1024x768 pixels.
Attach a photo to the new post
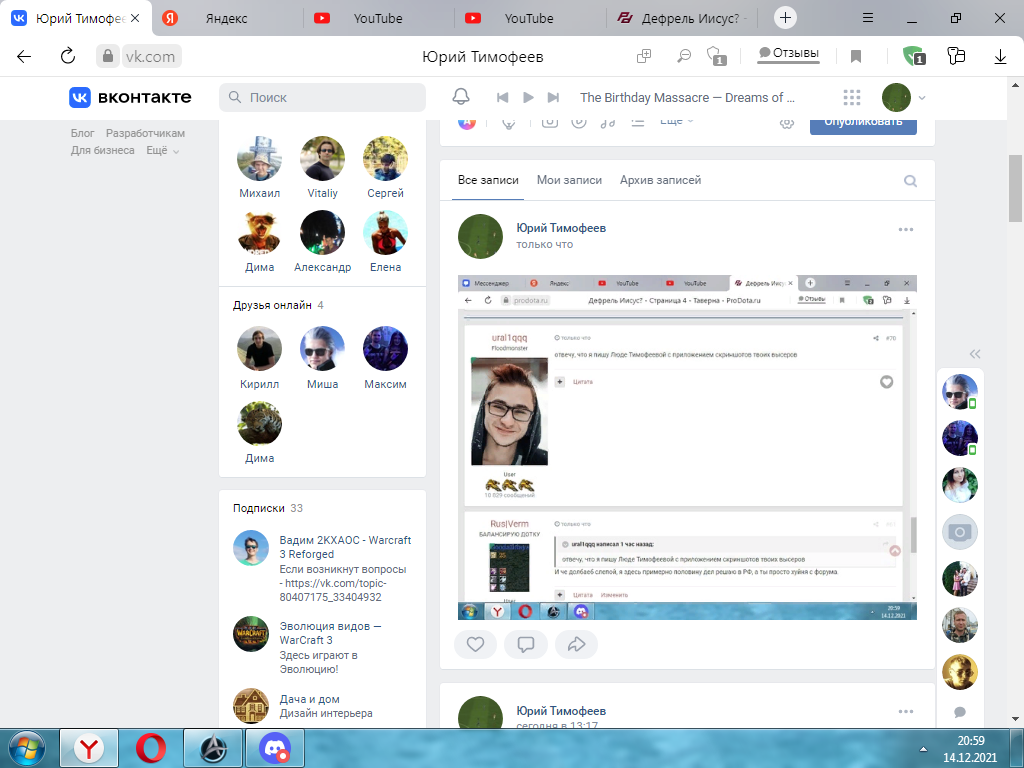[548, 121]
